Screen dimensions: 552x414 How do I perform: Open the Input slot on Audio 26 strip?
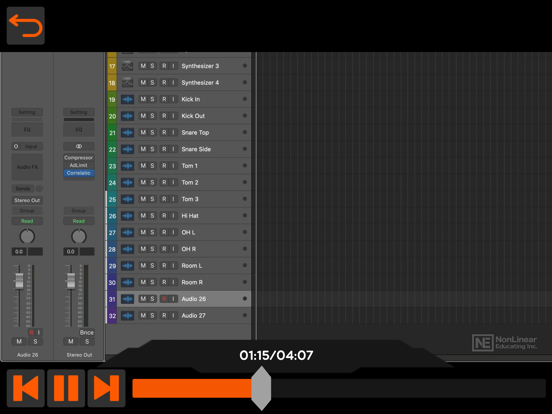(31, 146)
